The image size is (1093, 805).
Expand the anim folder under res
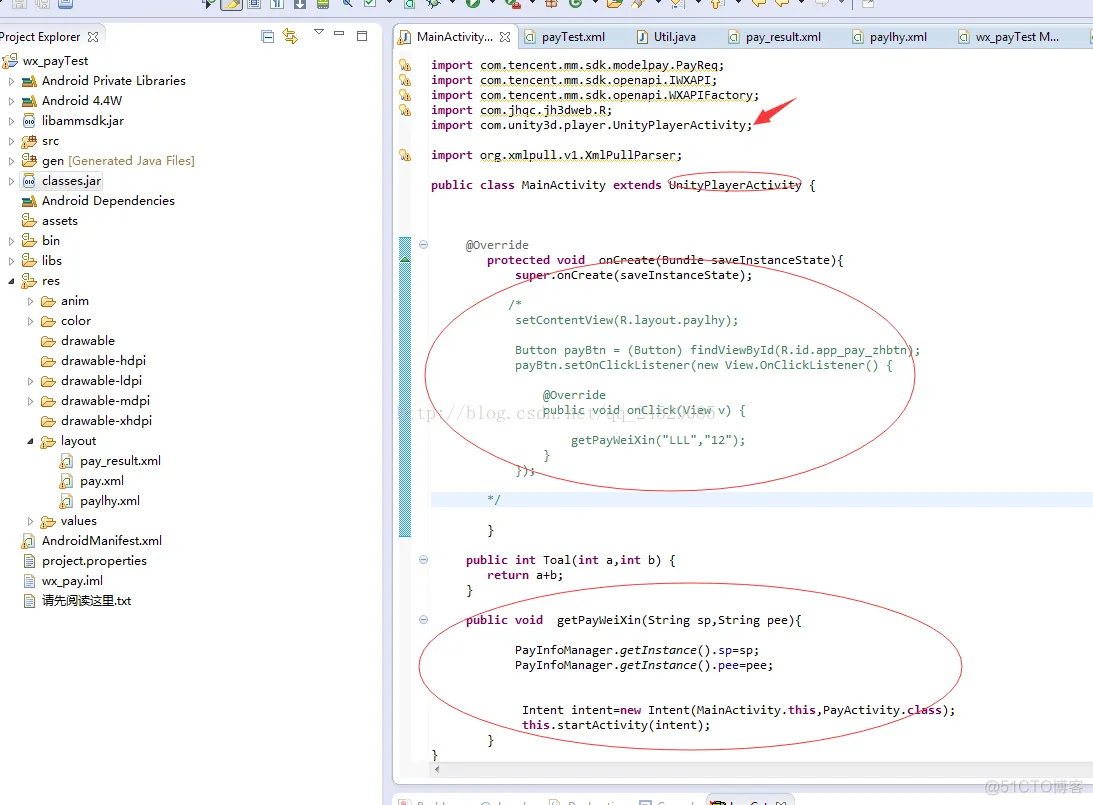point(30,301)
